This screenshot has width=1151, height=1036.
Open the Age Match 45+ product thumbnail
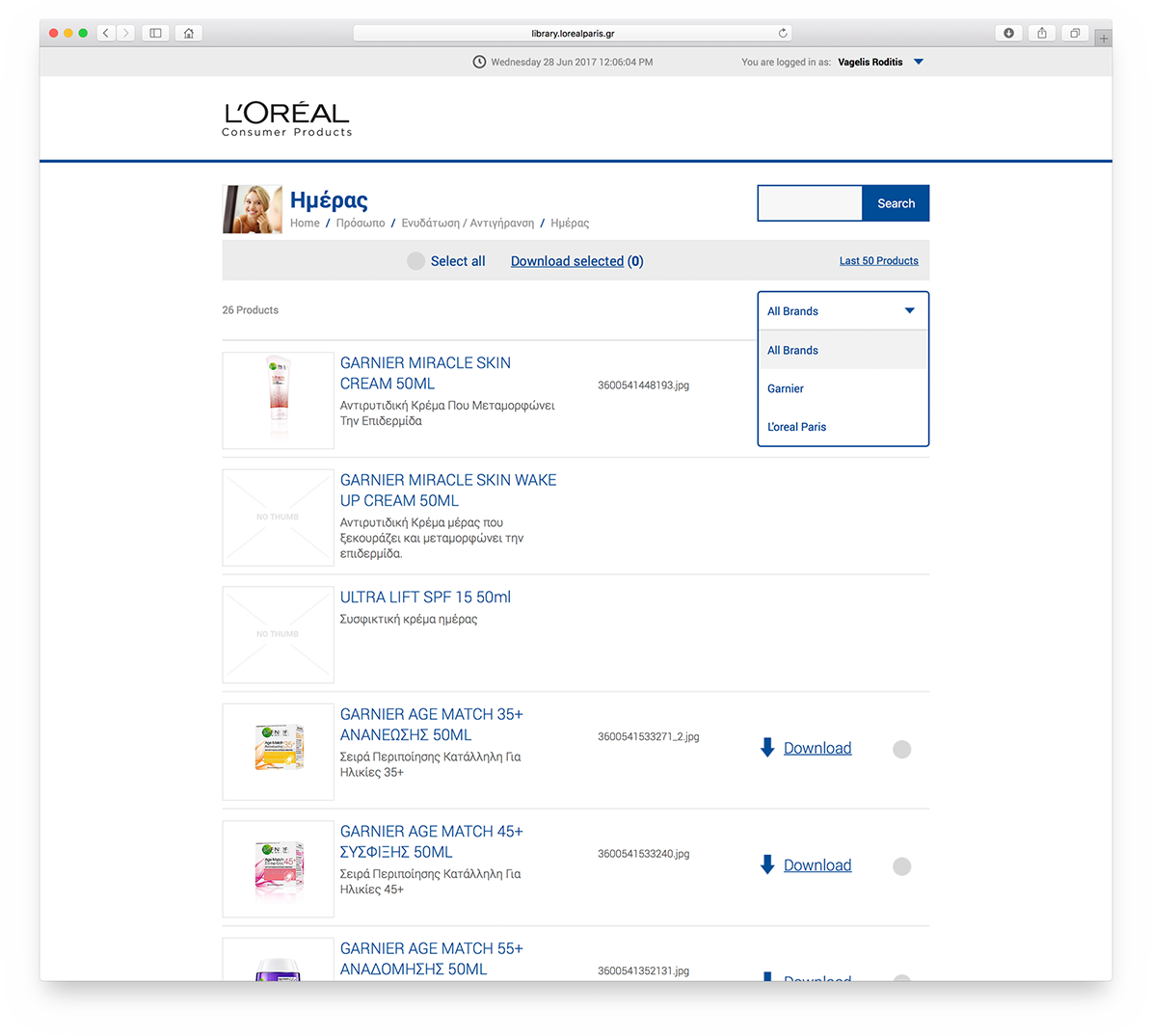click(279, 869)
